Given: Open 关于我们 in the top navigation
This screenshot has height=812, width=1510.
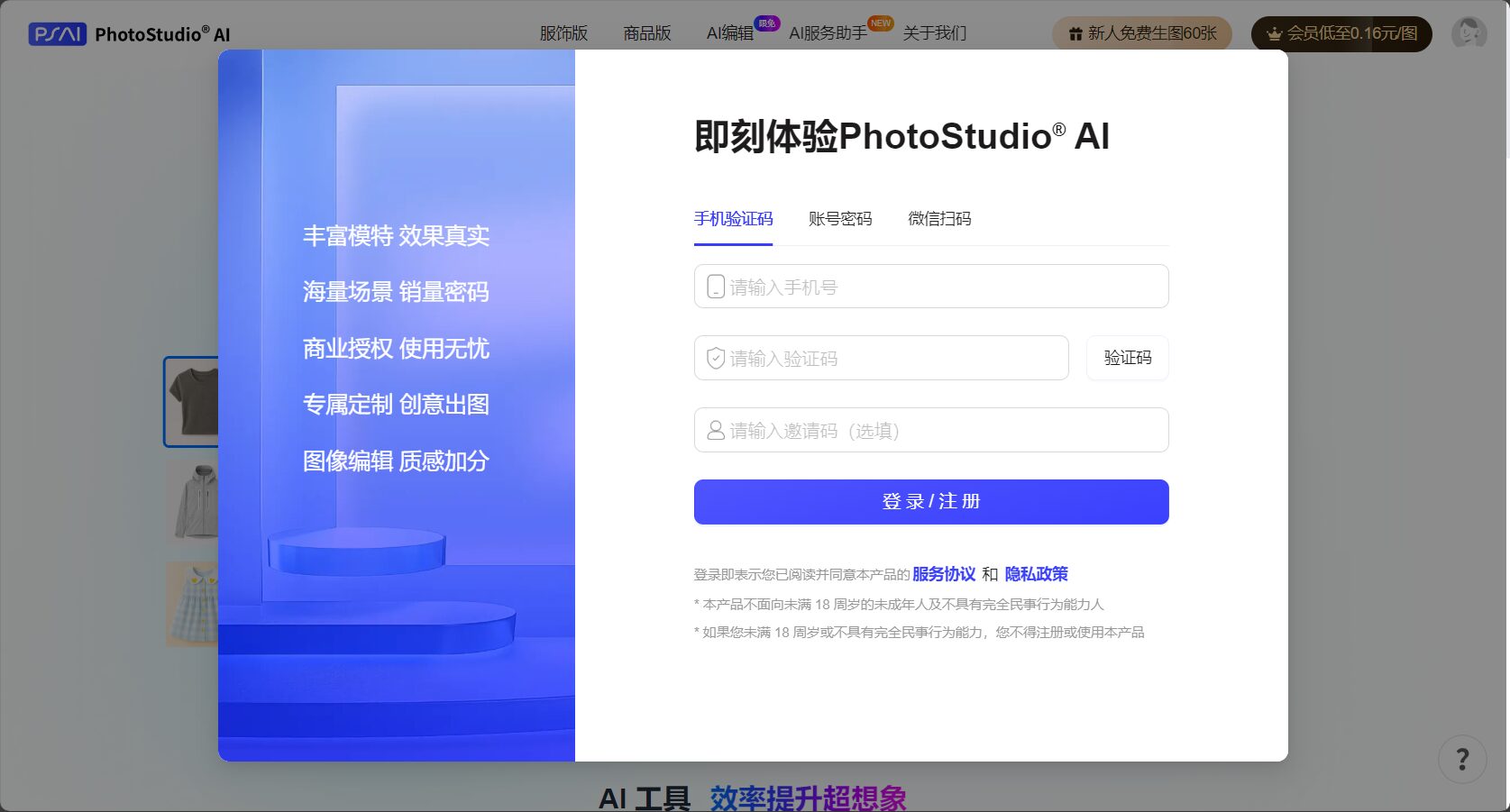Looking at the screenshot, I should [x=935, y=33].
